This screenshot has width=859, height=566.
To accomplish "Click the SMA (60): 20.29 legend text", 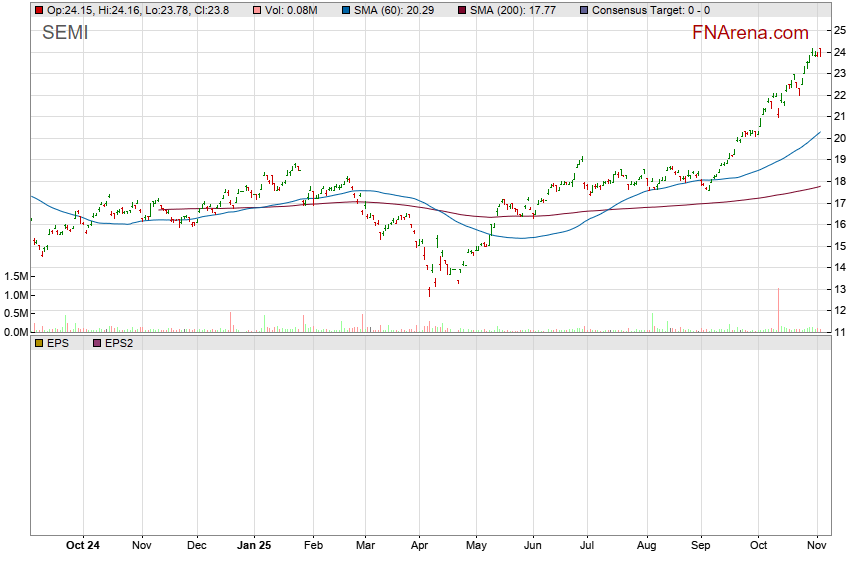I will tap(401, 10).
